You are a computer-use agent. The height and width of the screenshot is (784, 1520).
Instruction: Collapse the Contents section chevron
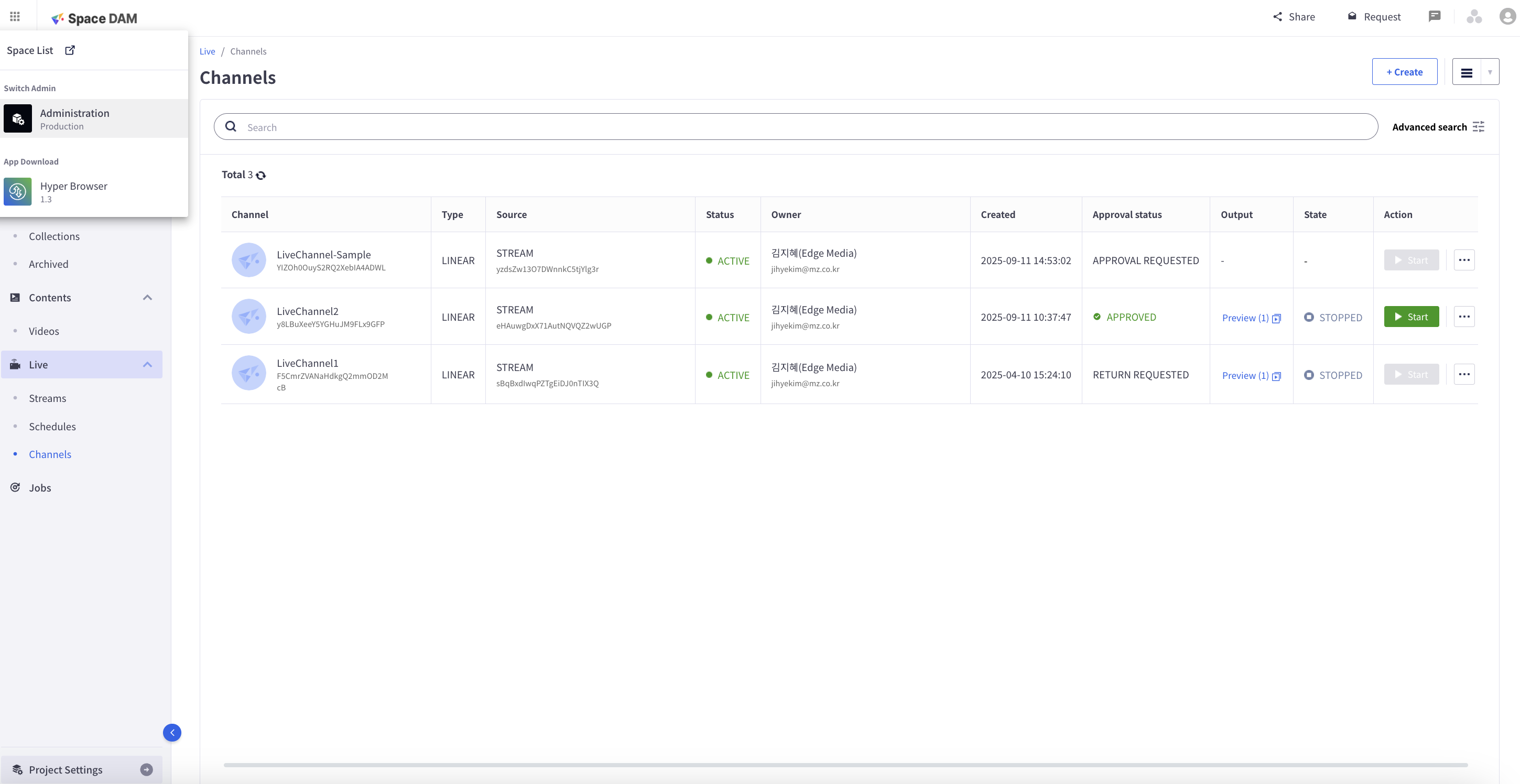click(x=147, y=297)
